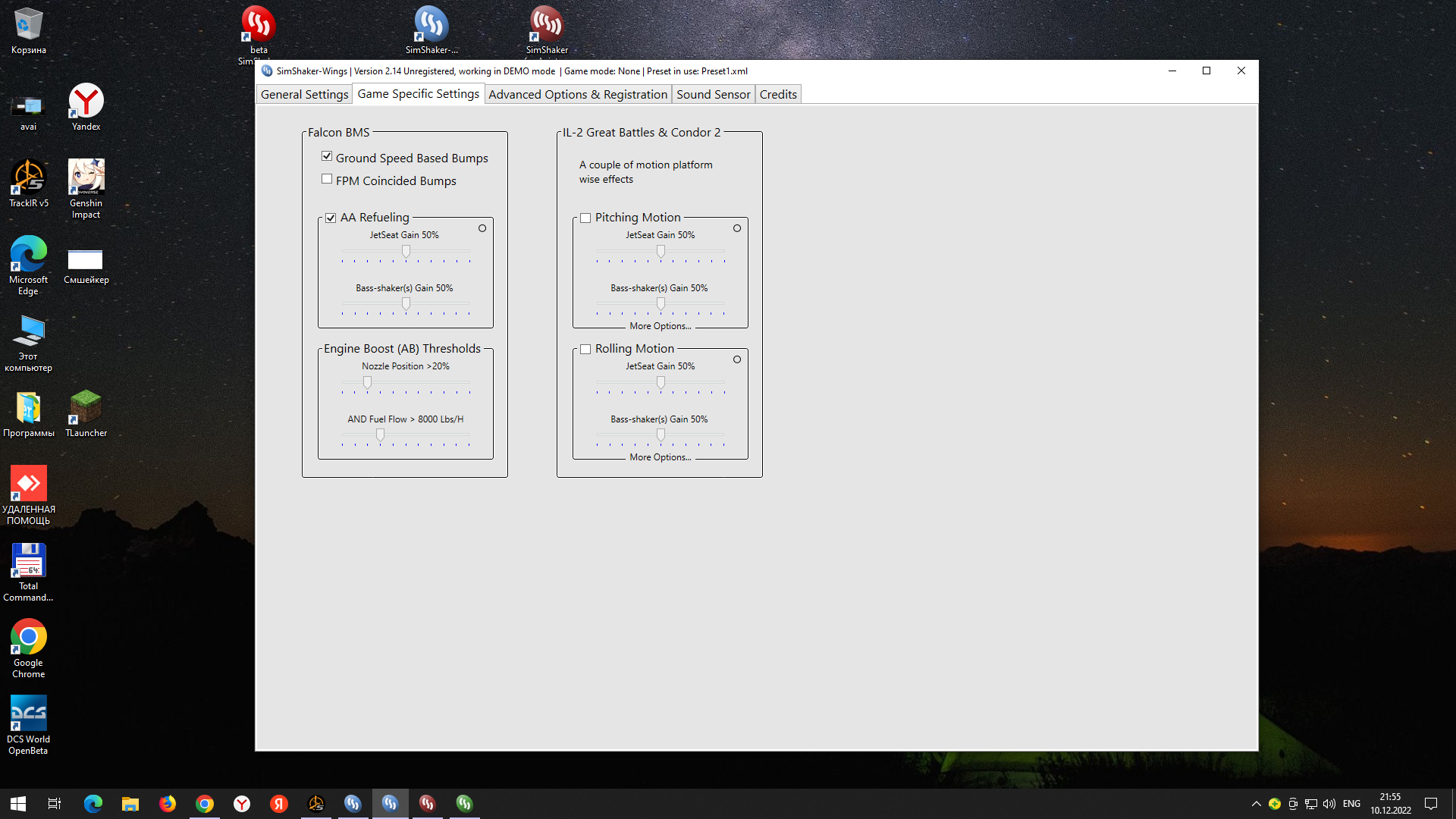Click the green SimShaker taskbar icon
This screenshot has height=819, width=1456.
(465, 803)
